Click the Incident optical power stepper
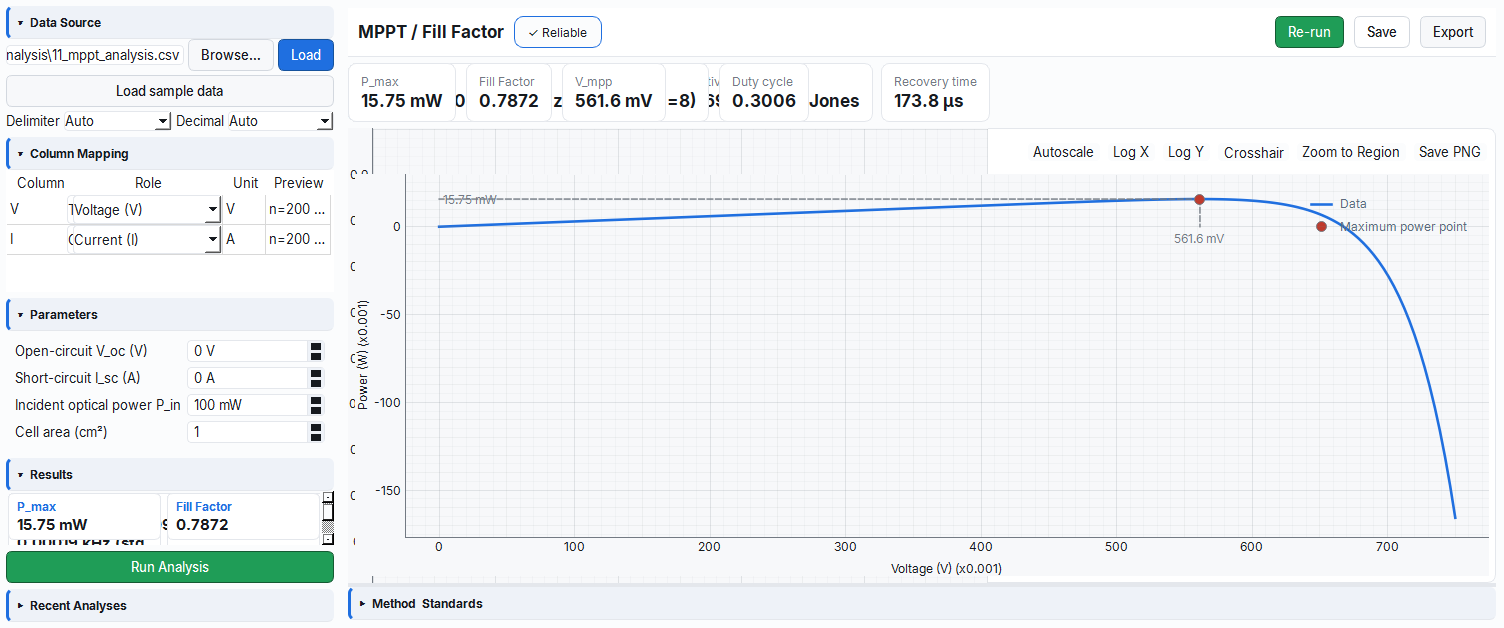The image size is (1504, 628). tap(316, 405)
